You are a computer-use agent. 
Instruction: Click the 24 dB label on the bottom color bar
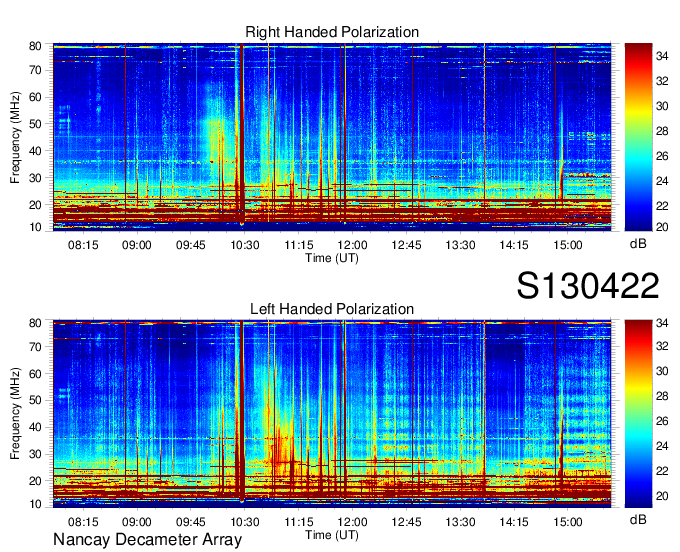[x=662, y=446]
